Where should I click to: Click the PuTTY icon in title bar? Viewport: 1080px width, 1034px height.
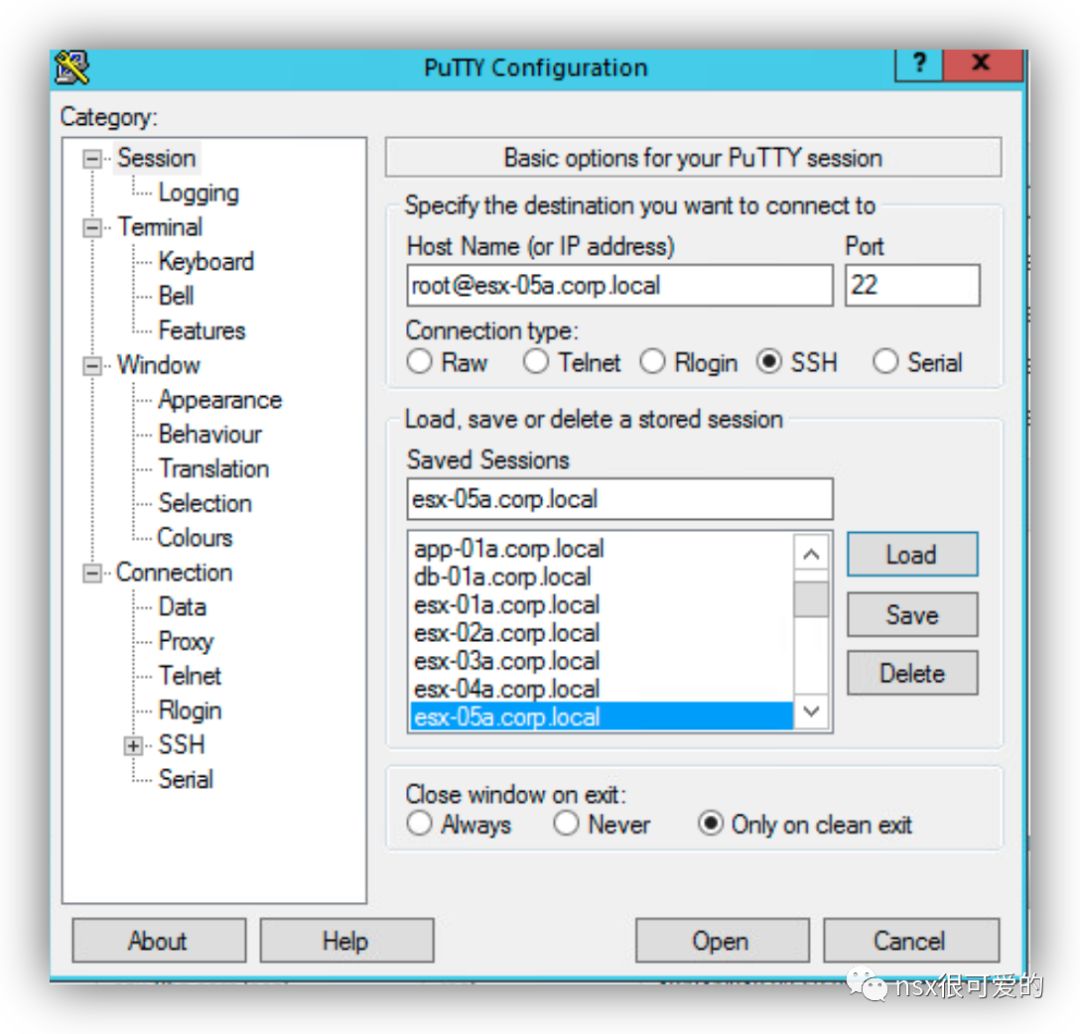pos(72,68)
